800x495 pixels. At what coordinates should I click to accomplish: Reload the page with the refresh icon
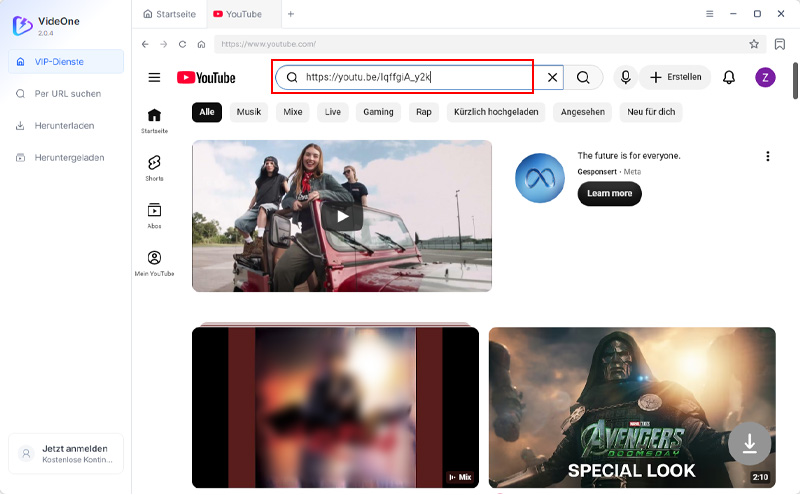(182, 44)
